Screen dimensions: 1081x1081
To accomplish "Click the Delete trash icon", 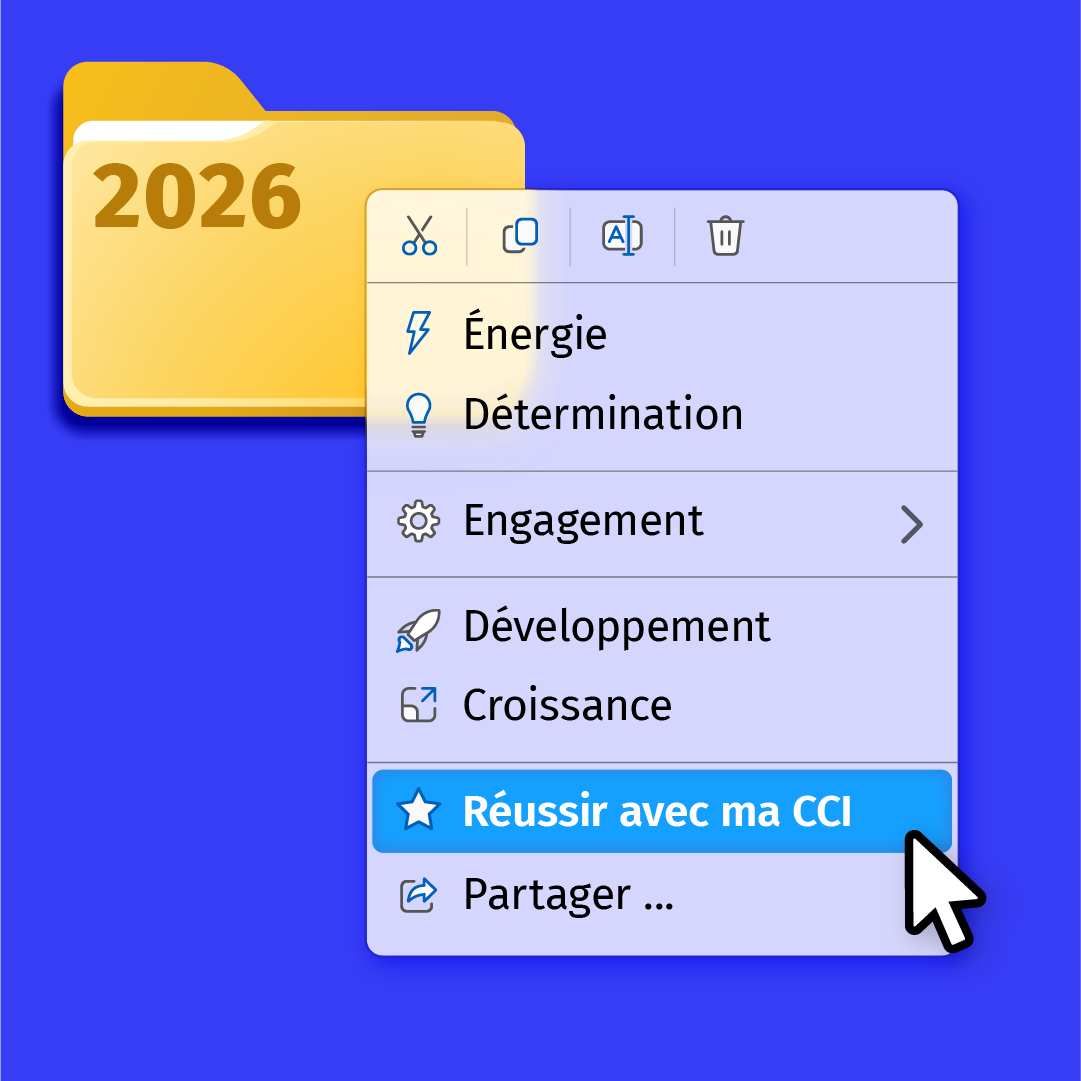I will (725, 235).
